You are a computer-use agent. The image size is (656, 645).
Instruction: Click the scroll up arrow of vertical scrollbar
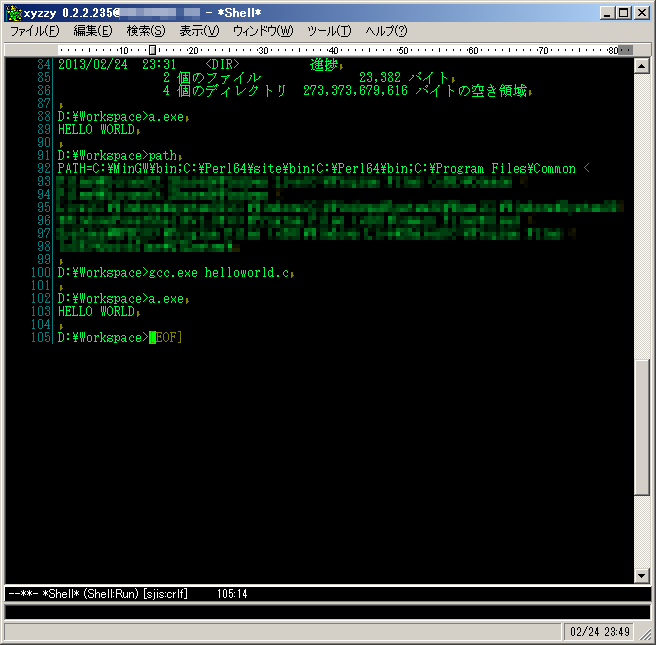click(x=642, y=66)
